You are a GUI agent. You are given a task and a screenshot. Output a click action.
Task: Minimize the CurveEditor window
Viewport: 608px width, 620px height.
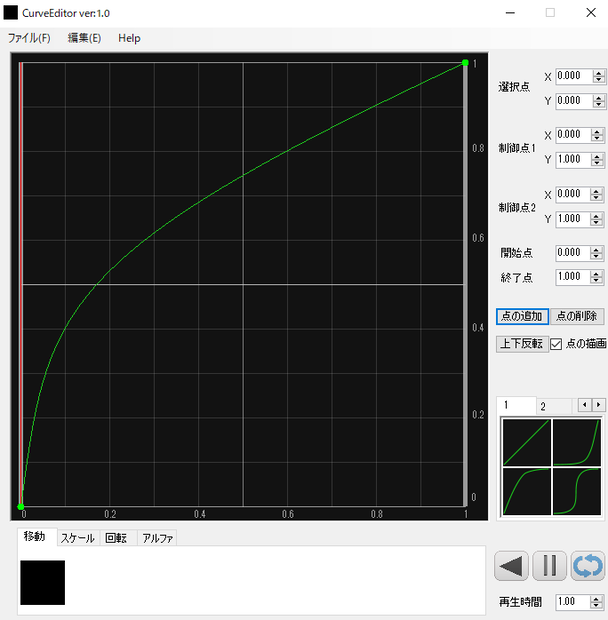click(510, 13)
